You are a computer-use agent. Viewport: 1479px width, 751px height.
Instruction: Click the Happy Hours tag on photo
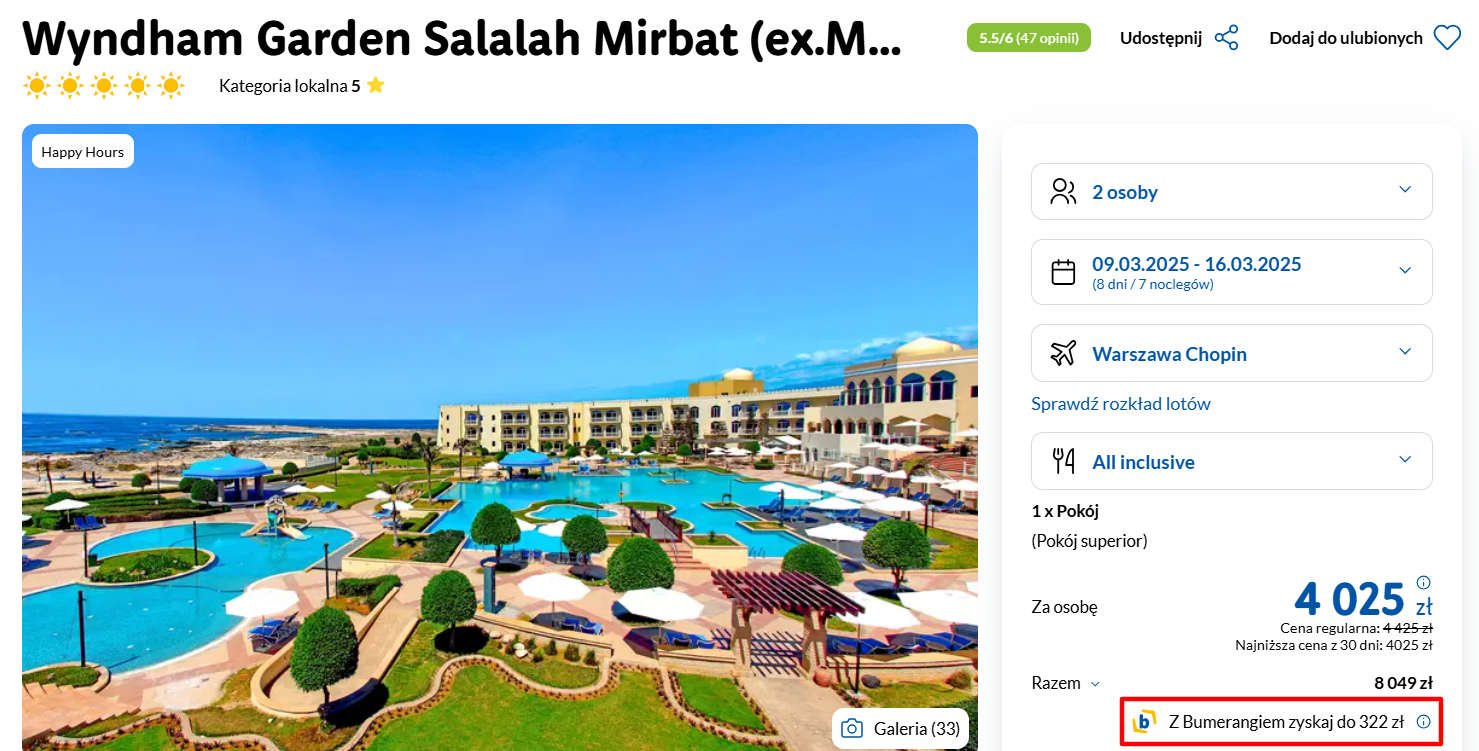tap(83, 152)
